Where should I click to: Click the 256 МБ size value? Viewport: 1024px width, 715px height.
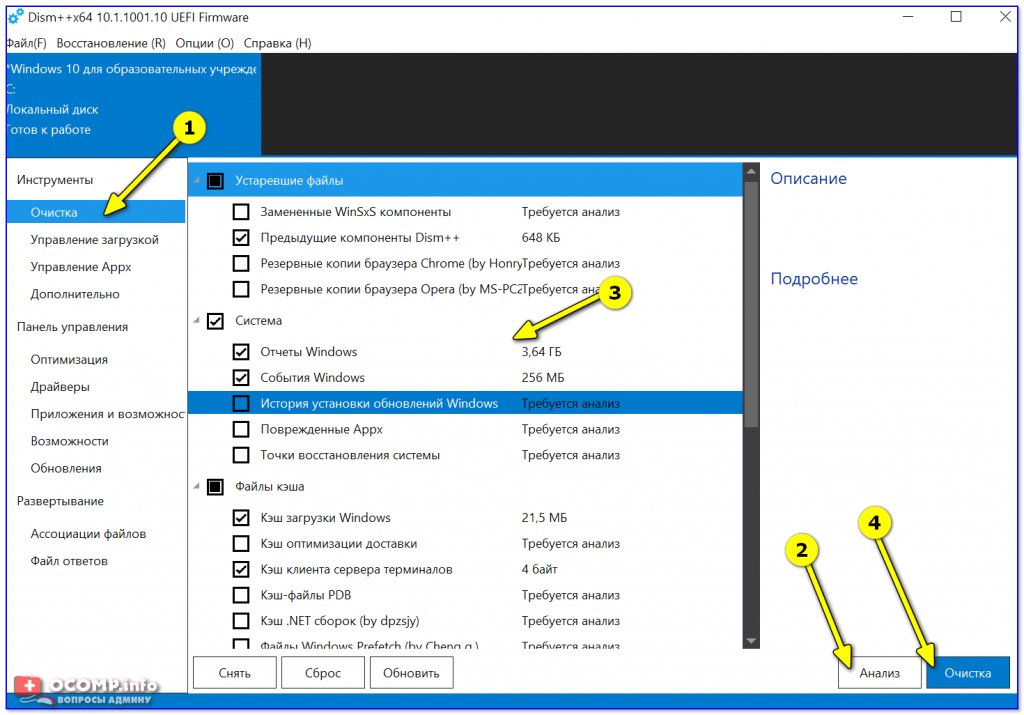tap(543, 377)
